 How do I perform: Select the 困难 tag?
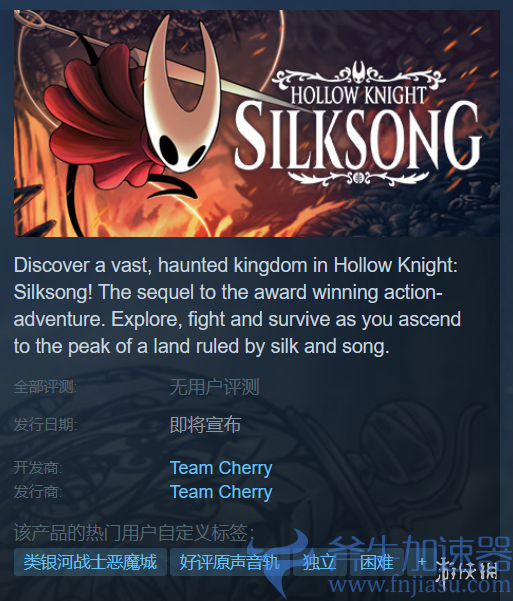click(377, 562)
